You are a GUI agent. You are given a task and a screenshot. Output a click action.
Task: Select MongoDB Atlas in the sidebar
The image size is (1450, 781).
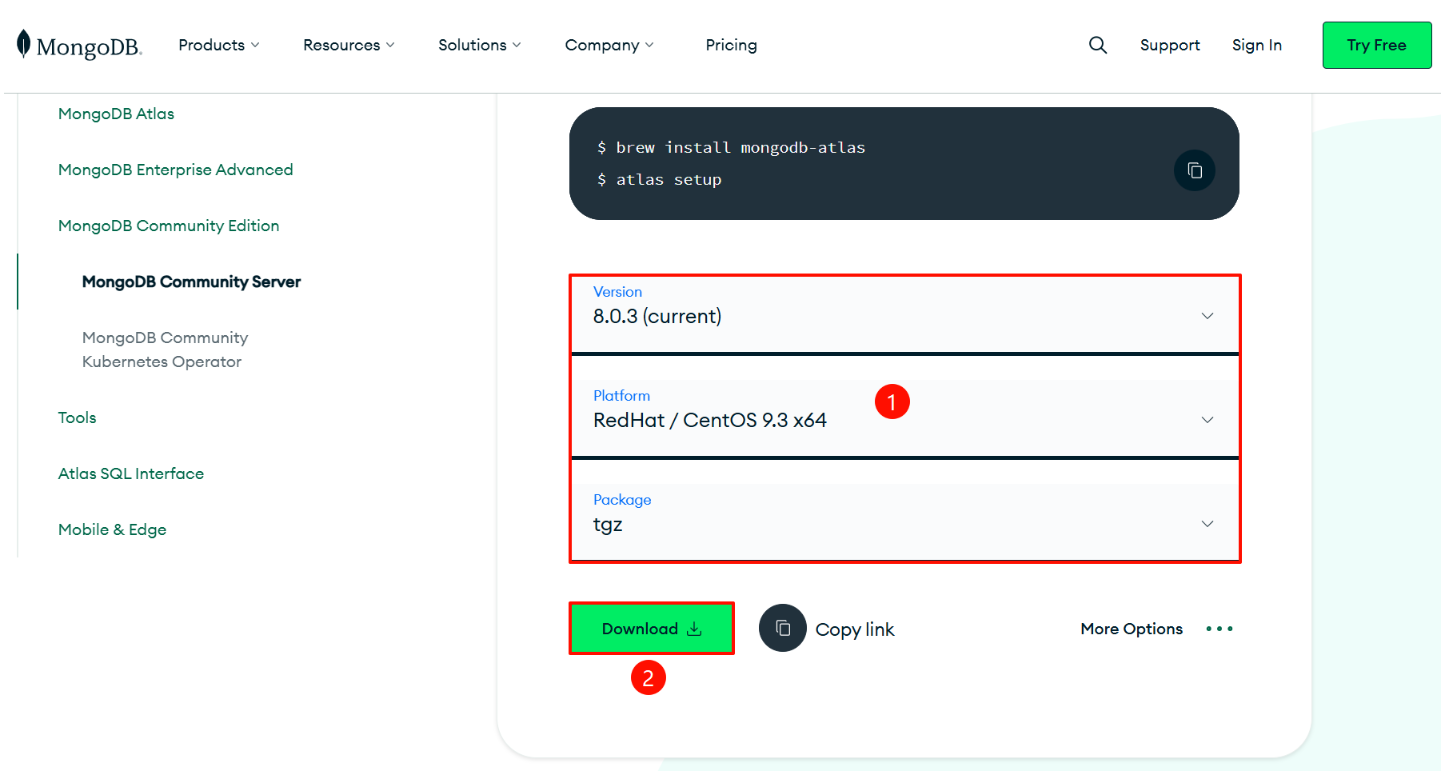pos(116,114)
